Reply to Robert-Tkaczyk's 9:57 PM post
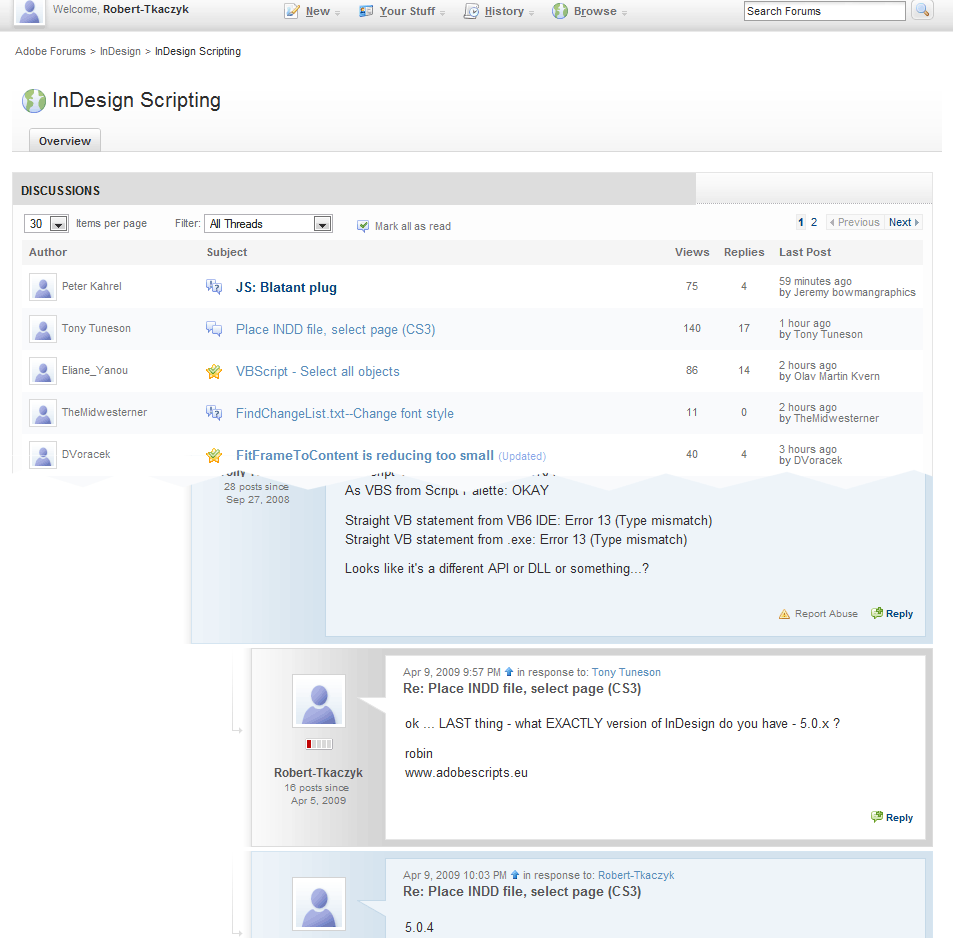Screen dimensions: 953x938 coord(892,817)
